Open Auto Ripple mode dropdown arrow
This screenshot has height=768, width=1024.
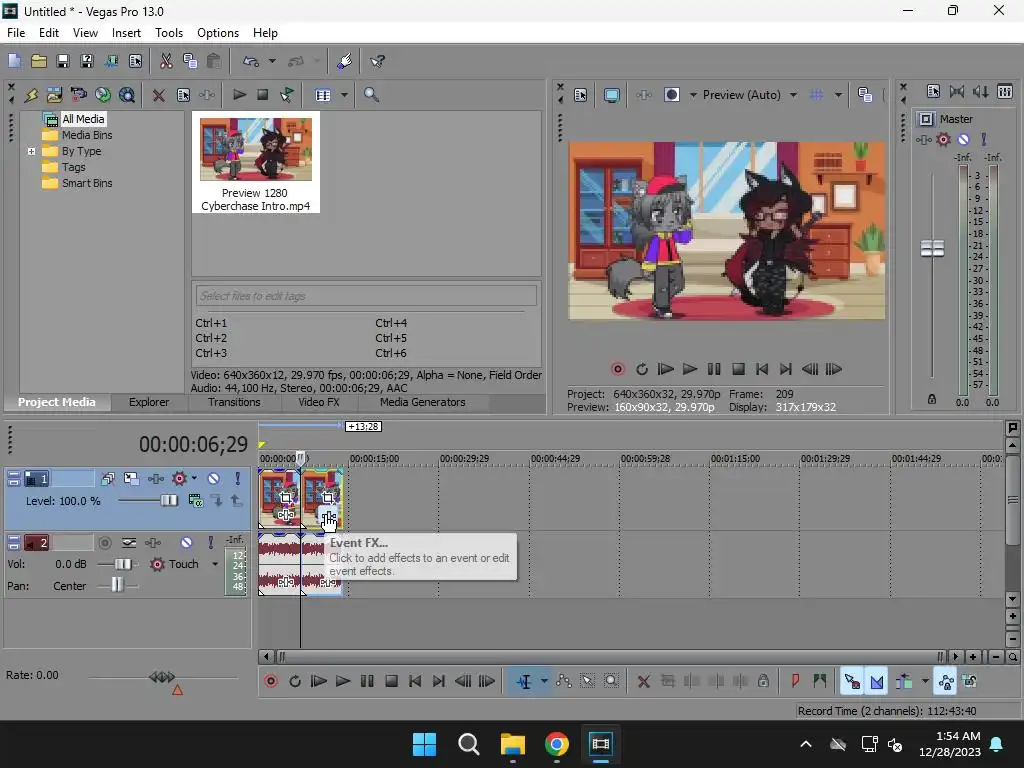pyautogui.click(x=925, y=682)
